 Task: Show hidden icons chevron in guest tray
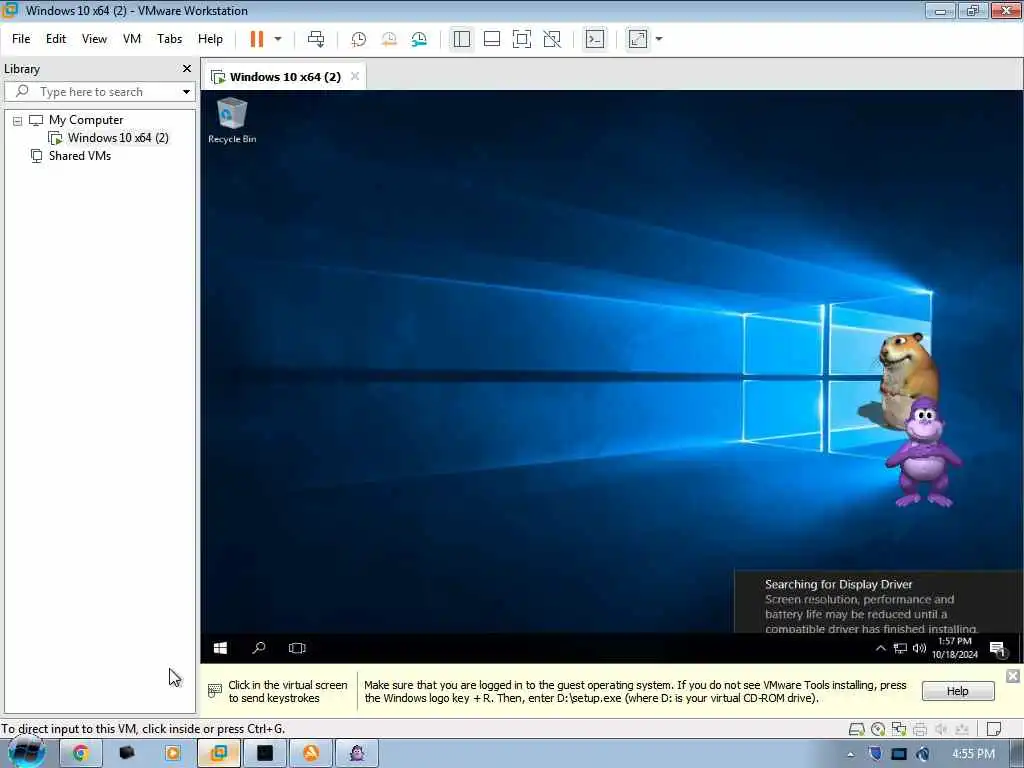click(x=880, y=648)
